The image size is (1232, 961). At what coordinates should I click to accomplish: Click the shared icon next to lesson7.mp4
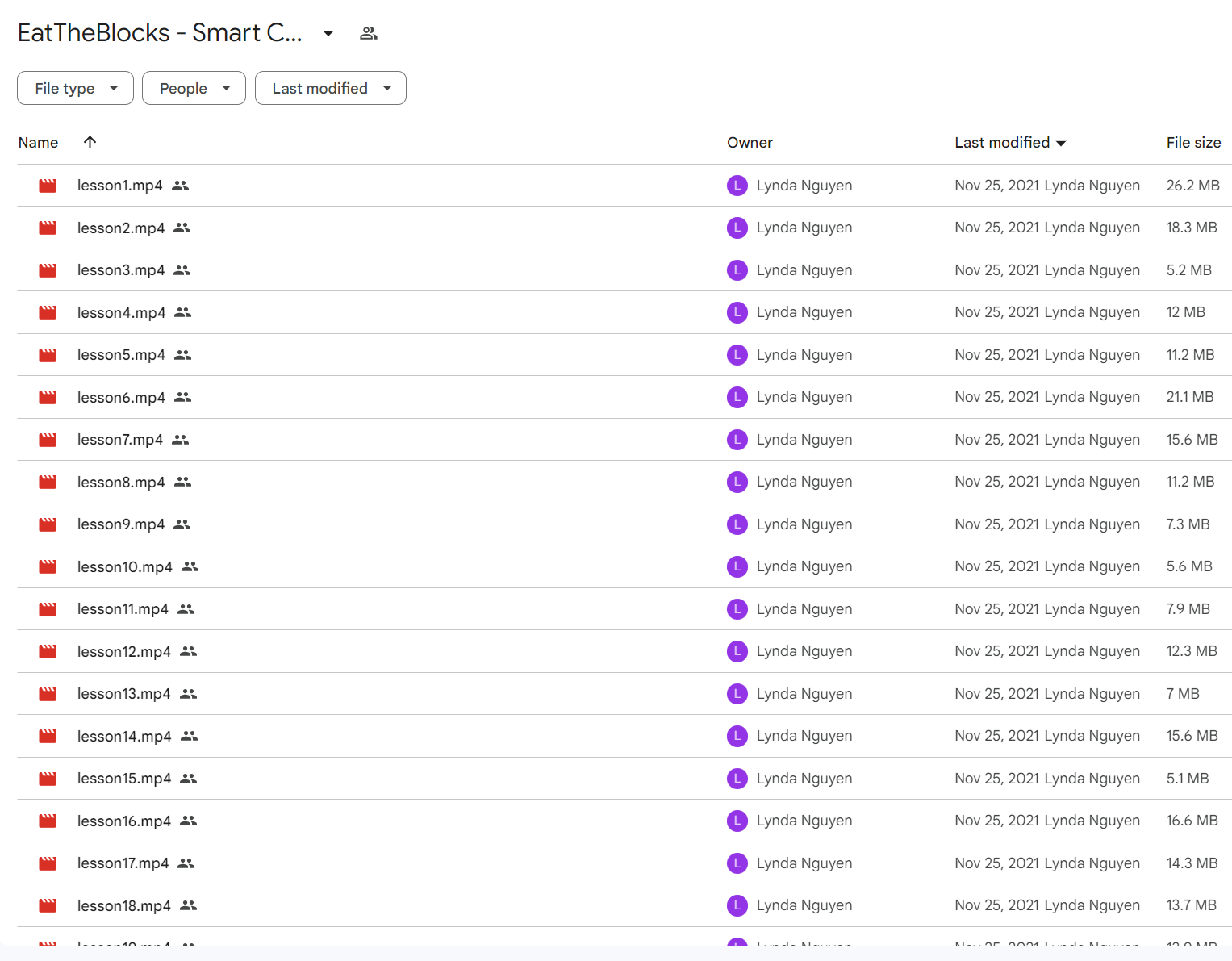tap(181, 440)
